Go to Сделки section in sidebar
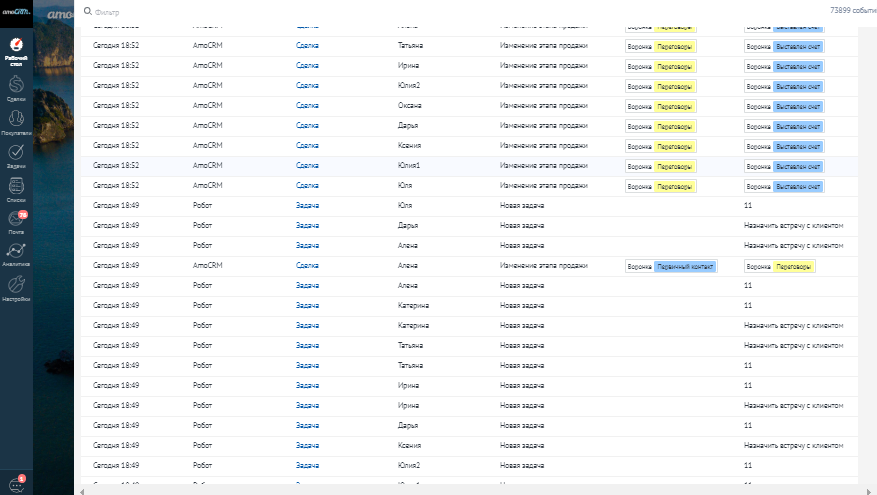 pos(16,88)
